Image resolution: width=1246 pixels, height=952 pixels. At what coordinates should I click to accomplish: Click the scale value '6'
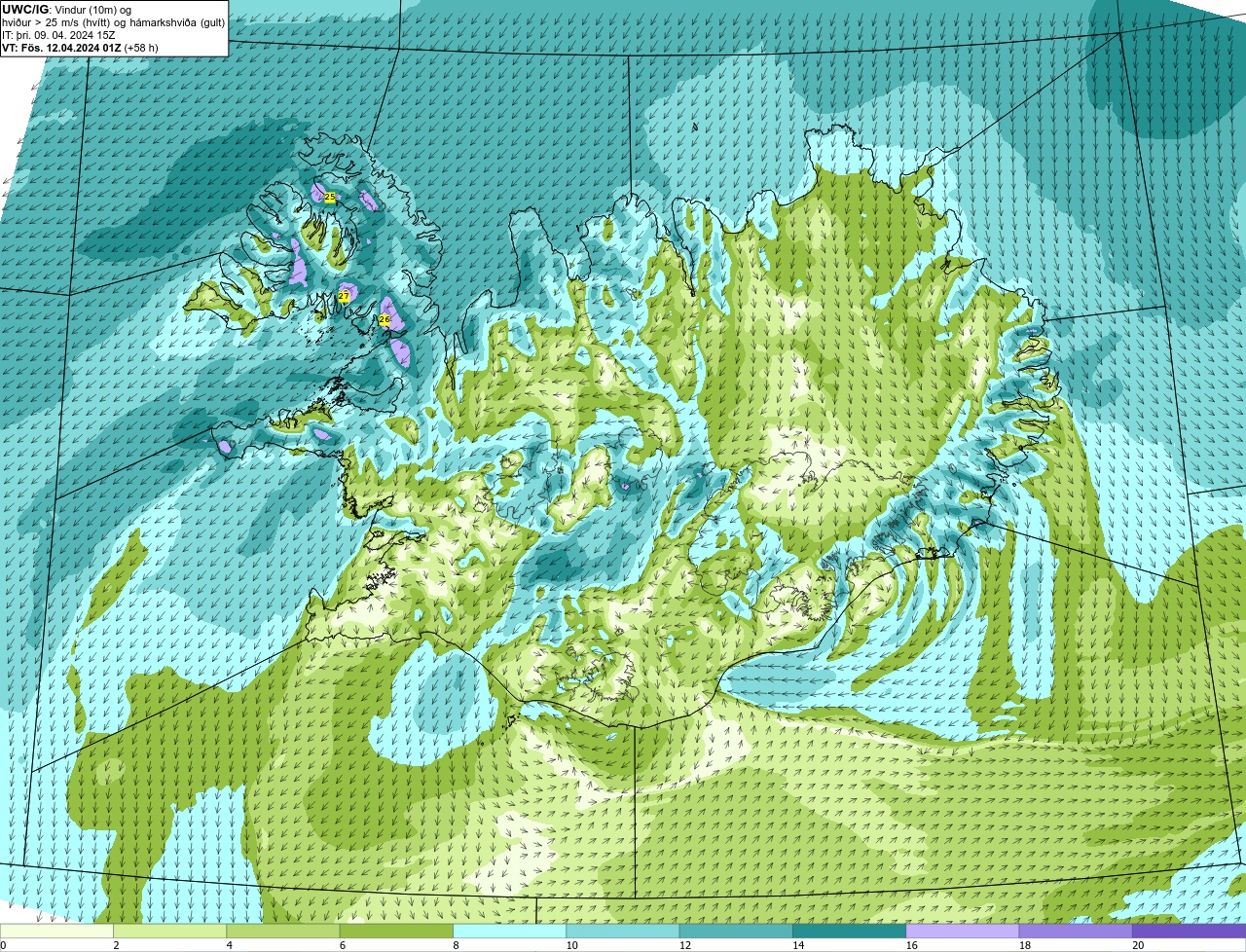(x=343, y=945)
